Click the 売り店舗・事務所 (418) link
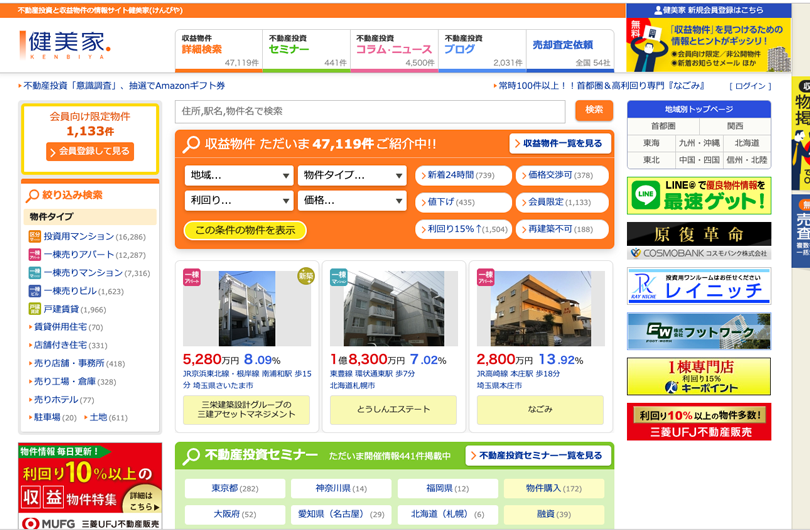The image size is (810, 530). click(79, 363)
